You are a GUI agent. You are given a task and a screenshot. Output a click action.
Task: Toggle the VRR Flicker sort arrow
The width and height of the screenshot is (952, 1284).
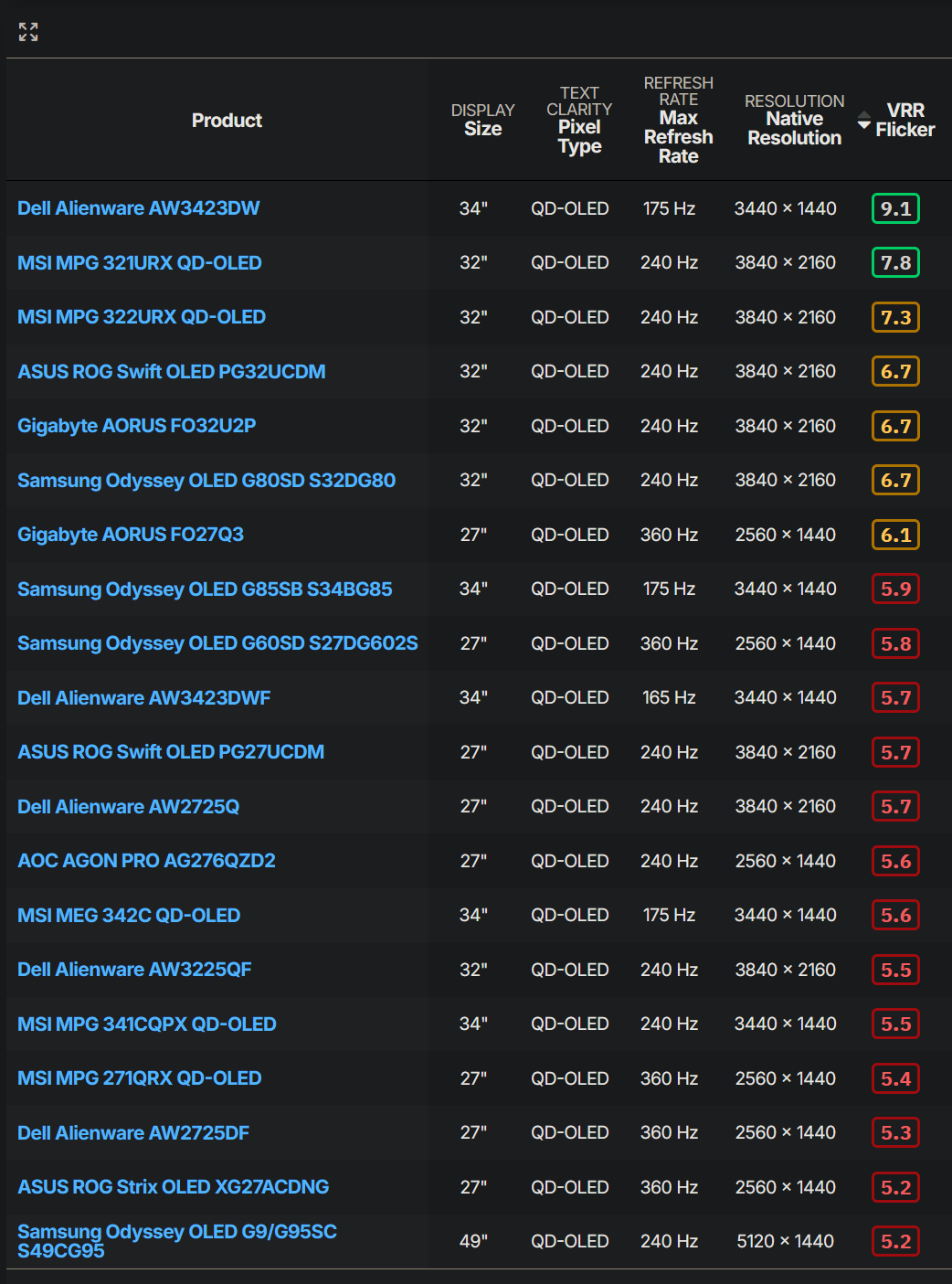click(864, 120)
